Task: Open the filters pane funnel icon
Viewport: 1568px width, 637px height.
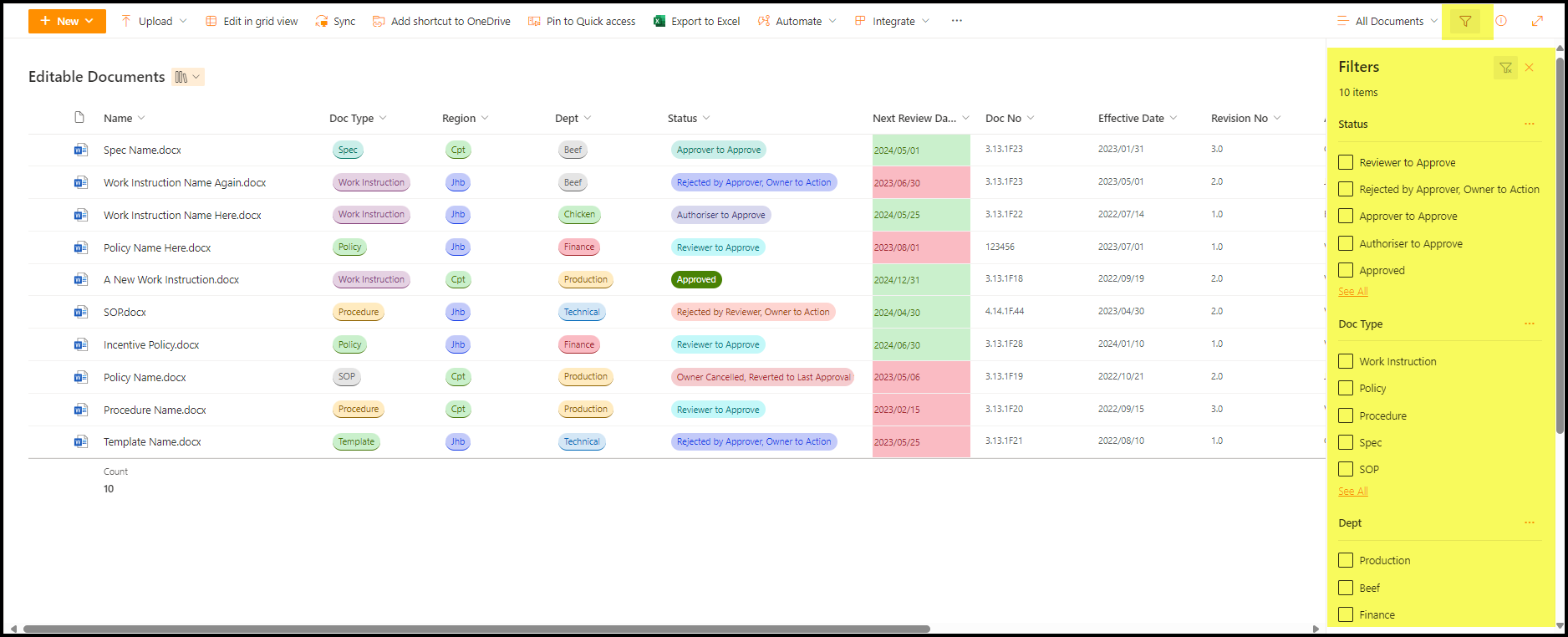Action: point(1465,22)
